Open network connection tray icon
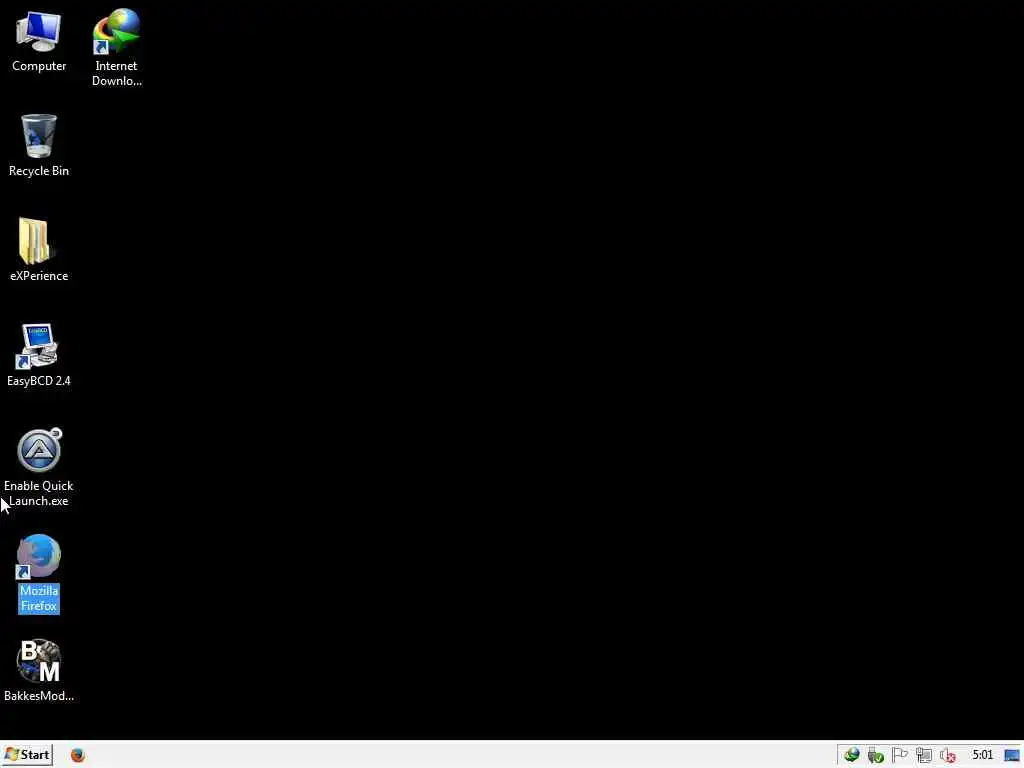The height and width of the screenshot is (768, 1024). click(x=923, y=756)
